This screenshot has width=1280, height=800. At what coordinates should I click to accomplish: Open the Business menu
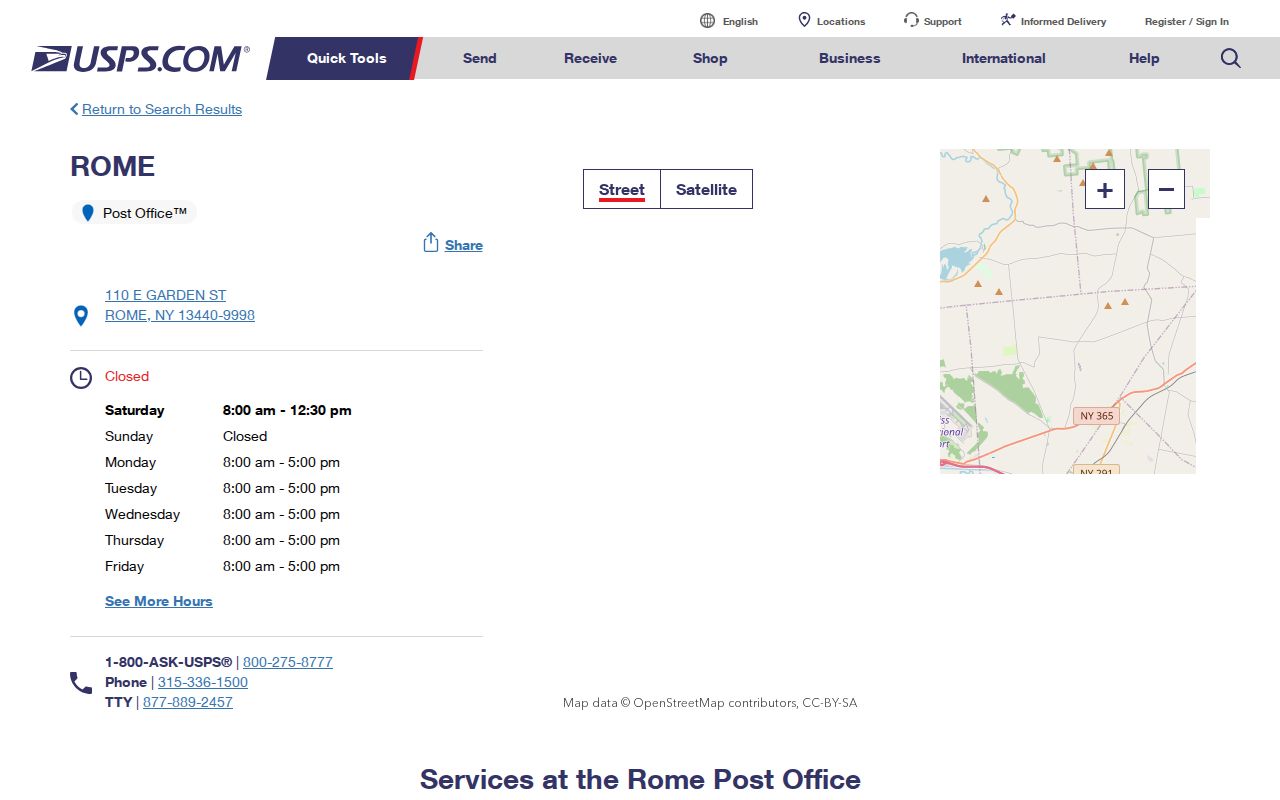[850, 58]
